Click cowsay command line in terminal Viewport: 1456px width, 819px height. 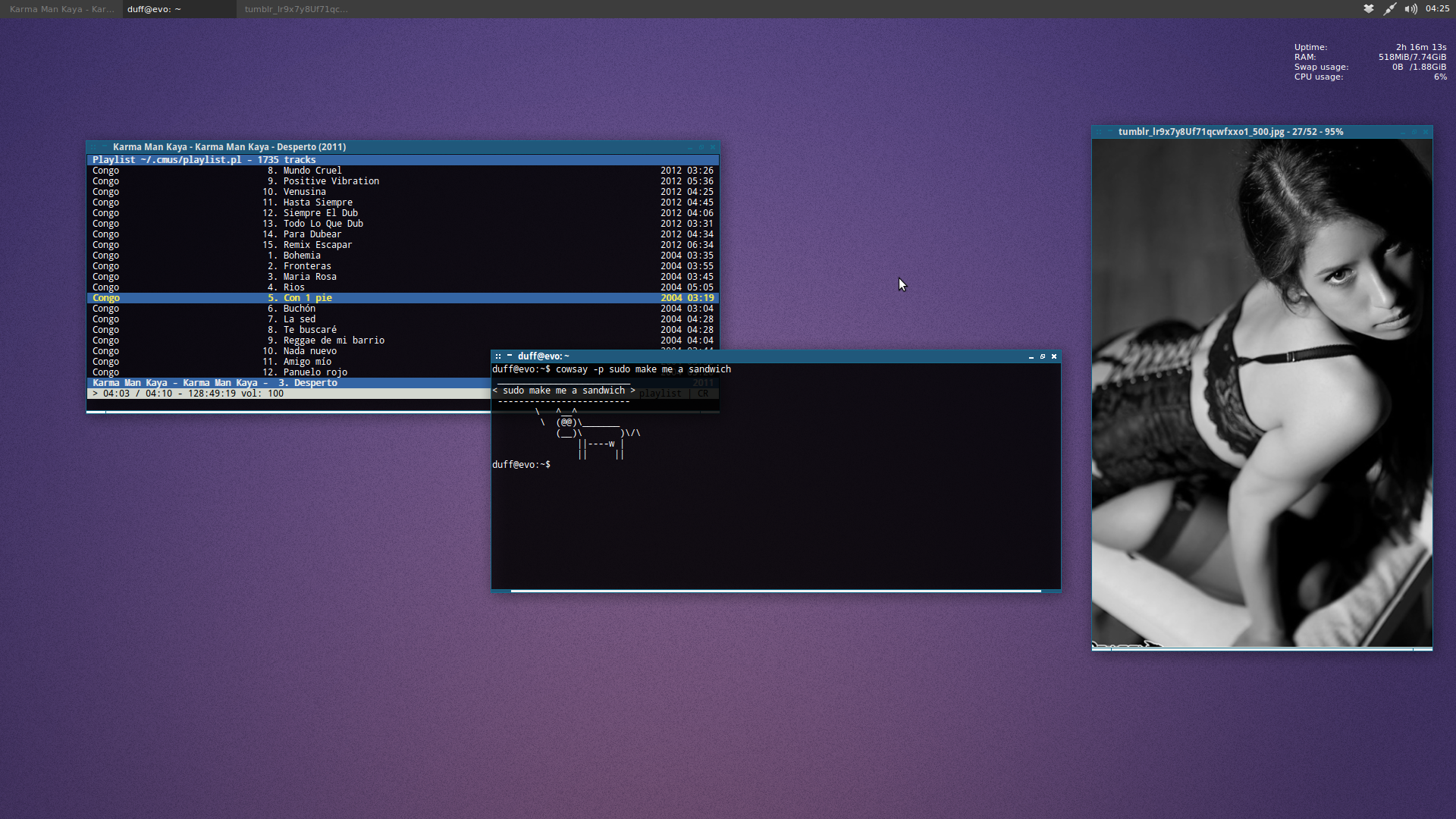pos(611,369)
